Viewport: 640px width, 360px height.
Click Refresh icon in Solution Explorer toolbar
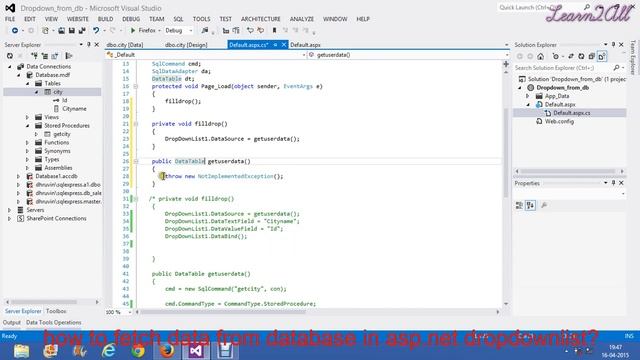(581, 56)
